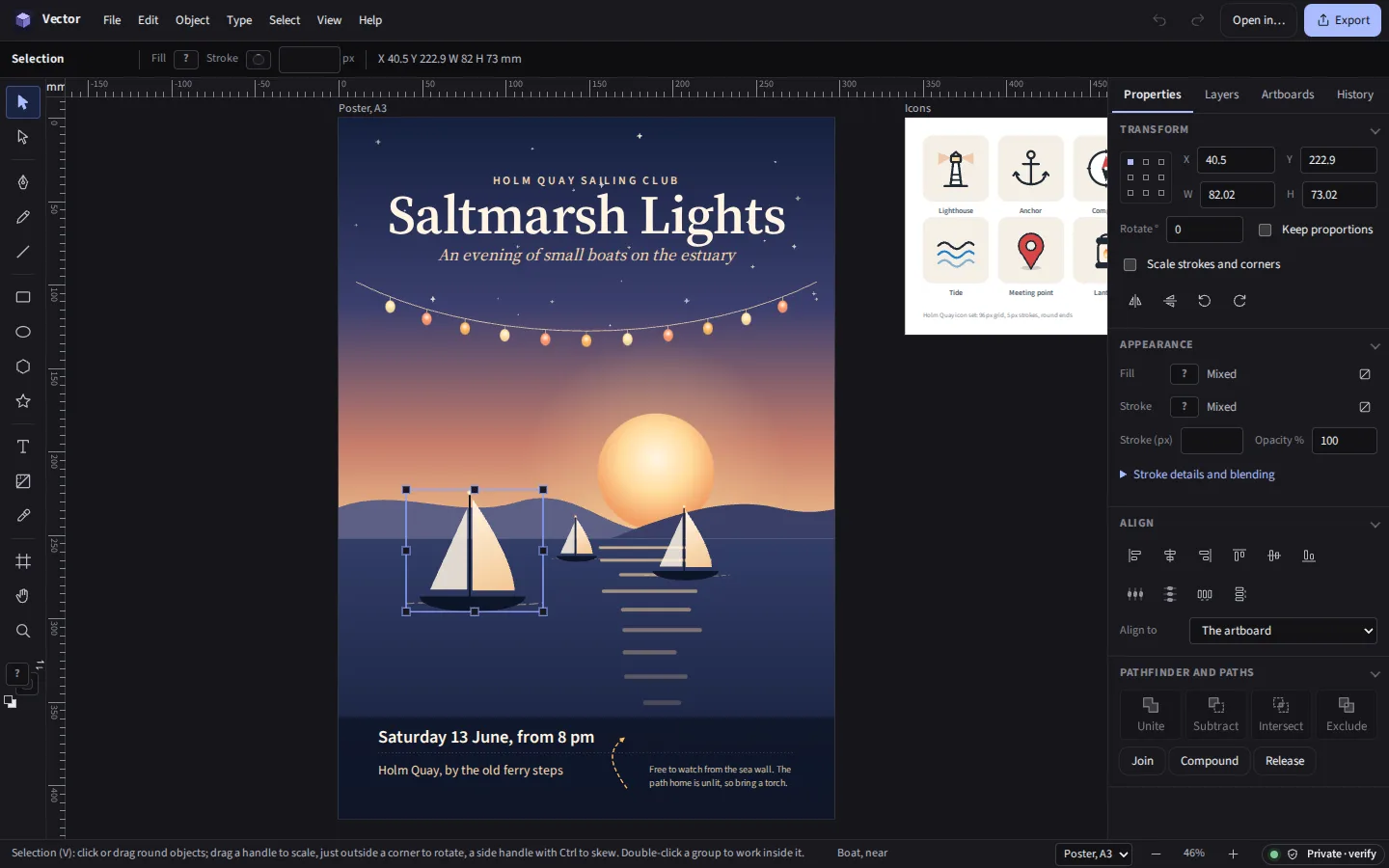Click the Subtract pathfinder button
This screenshot has height=868, width=1389.
click(x=1215, y=715)
